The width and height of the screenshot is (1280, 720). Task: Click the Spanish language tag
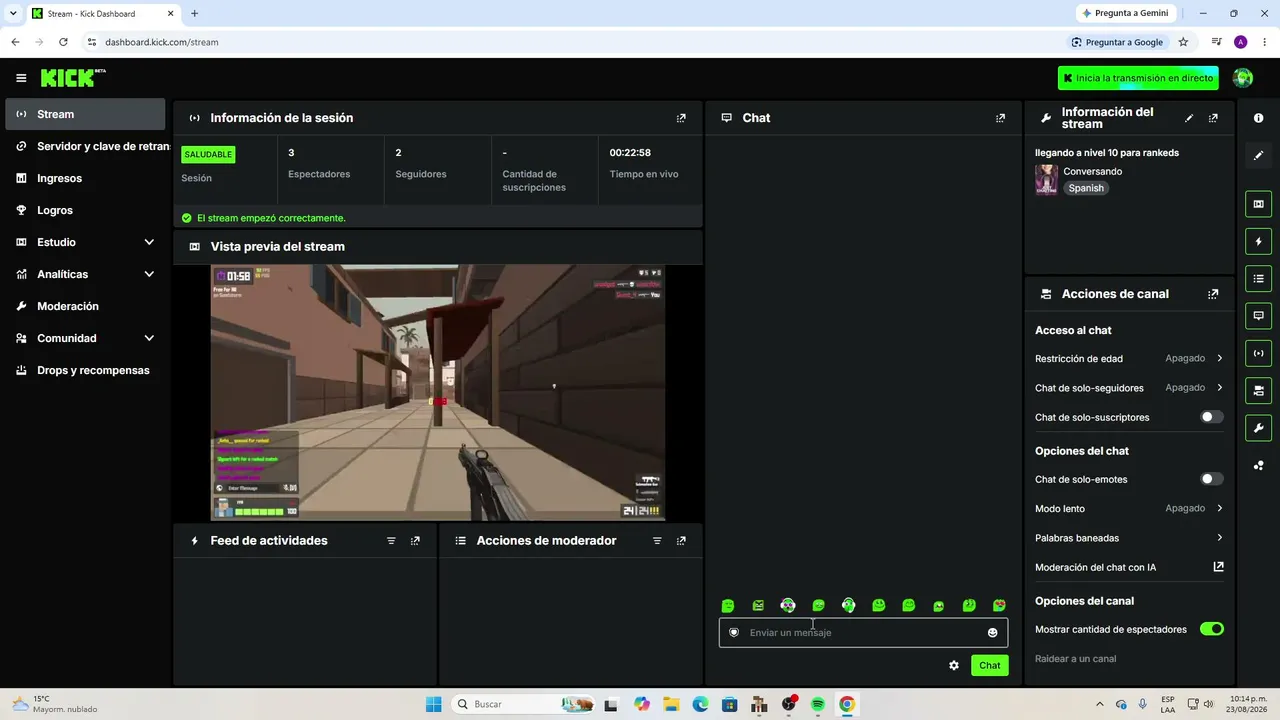(1085, 188)
